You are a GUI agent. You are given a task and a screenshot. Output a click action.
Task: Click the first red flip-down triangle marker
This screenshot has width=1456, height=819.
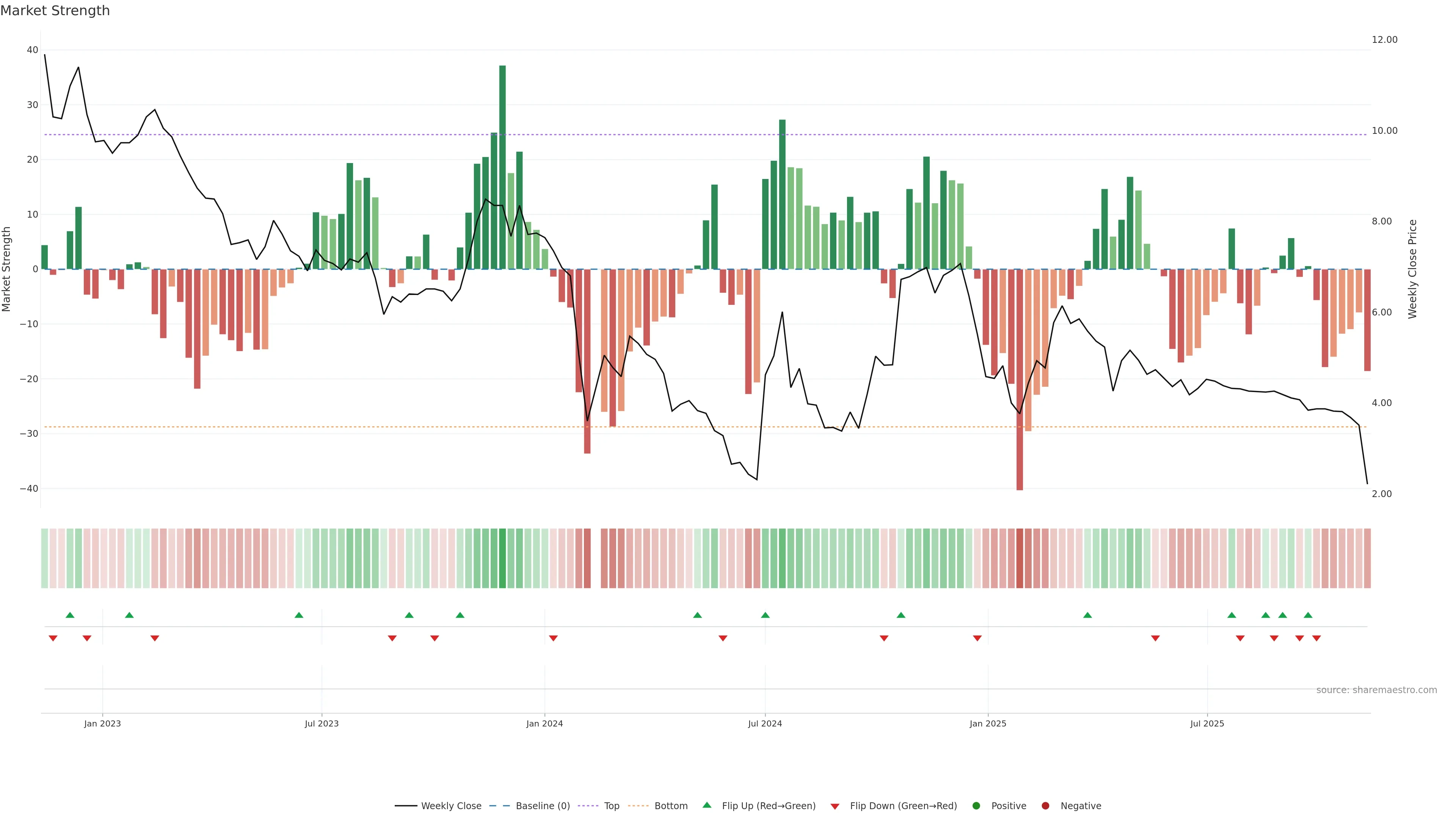pos(53,638)
